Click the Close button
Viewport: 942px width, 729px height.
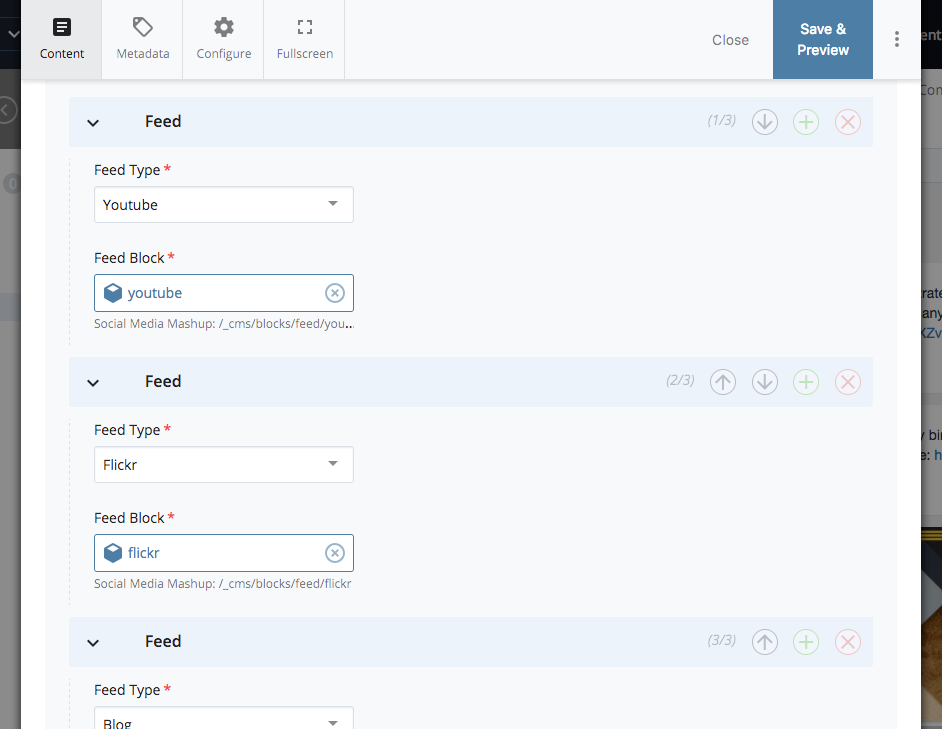(730, 40)
